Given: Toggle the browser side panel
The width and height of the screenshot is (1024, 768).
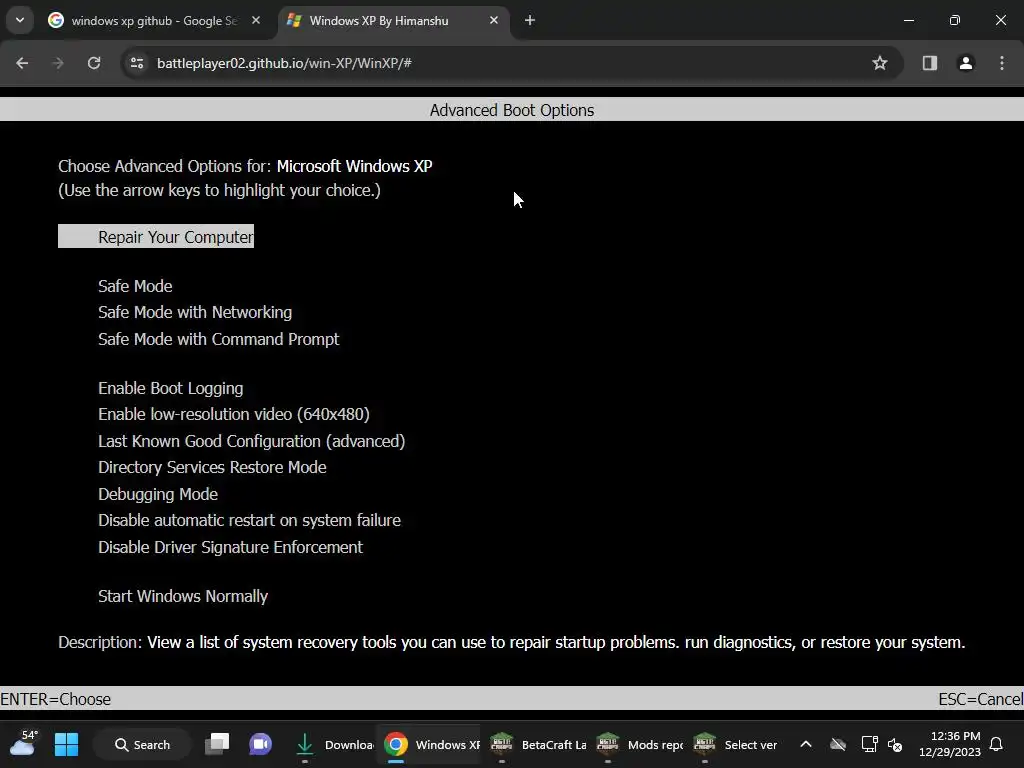Looking at the screenshot, I should 930,63.
